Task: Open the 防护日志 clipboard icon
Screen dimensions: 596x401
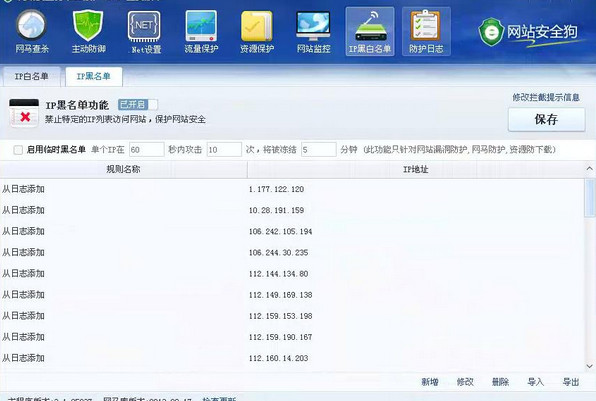Action: tap(426, 32)
